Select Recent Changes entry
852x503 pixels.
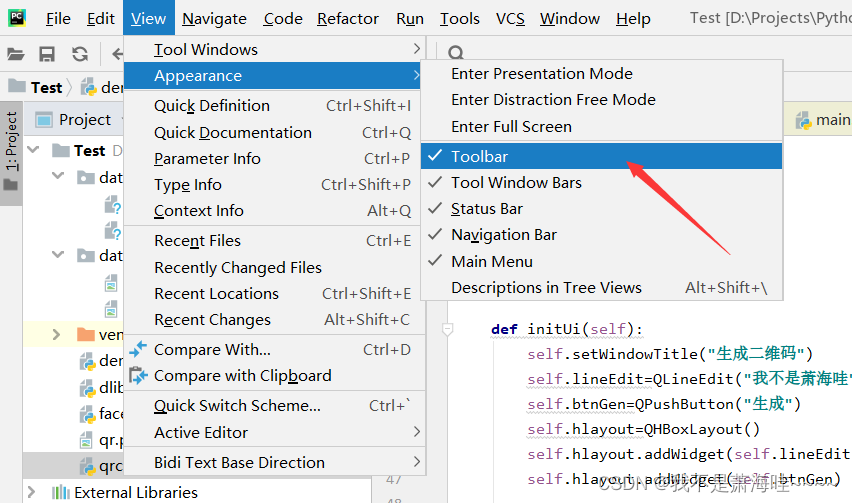click(x=274, y=319)
